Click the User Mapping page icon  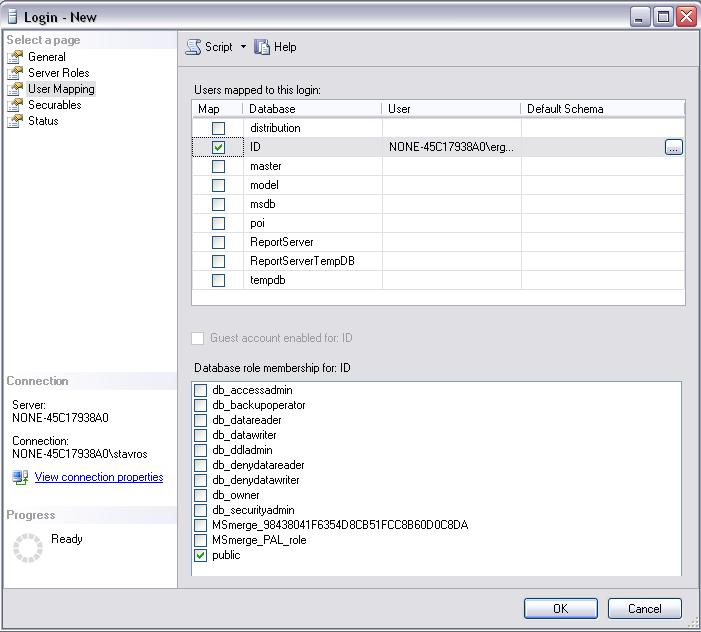point(15,89)
